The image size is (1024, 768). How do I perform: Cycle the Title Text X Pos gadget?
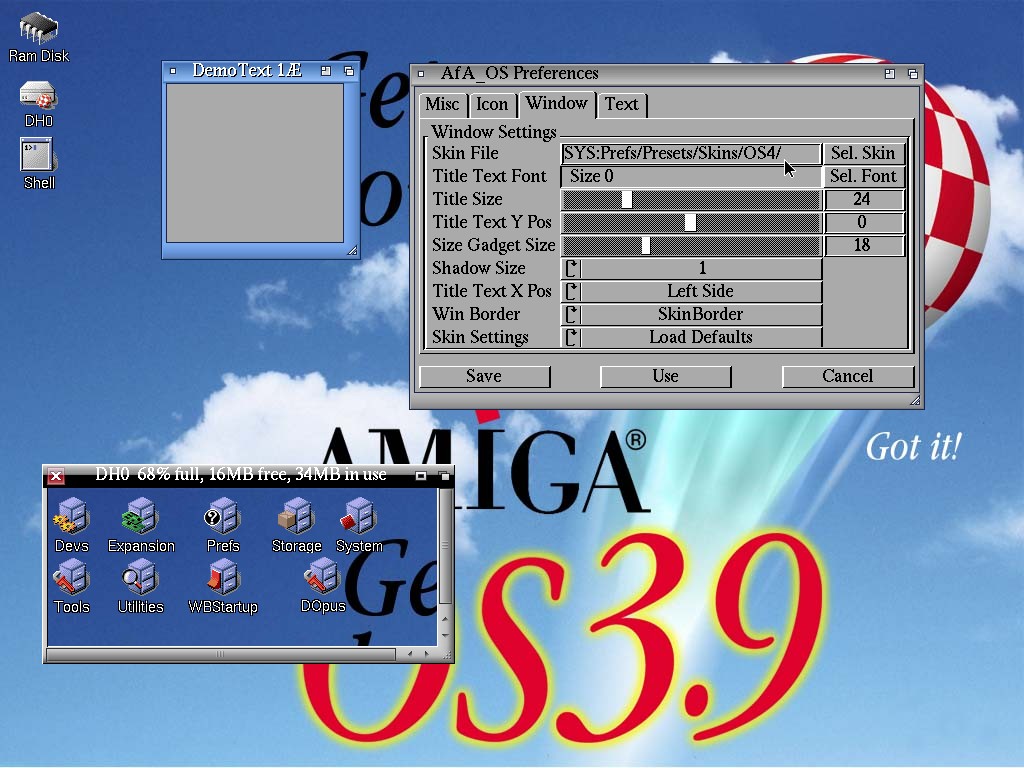571,291
